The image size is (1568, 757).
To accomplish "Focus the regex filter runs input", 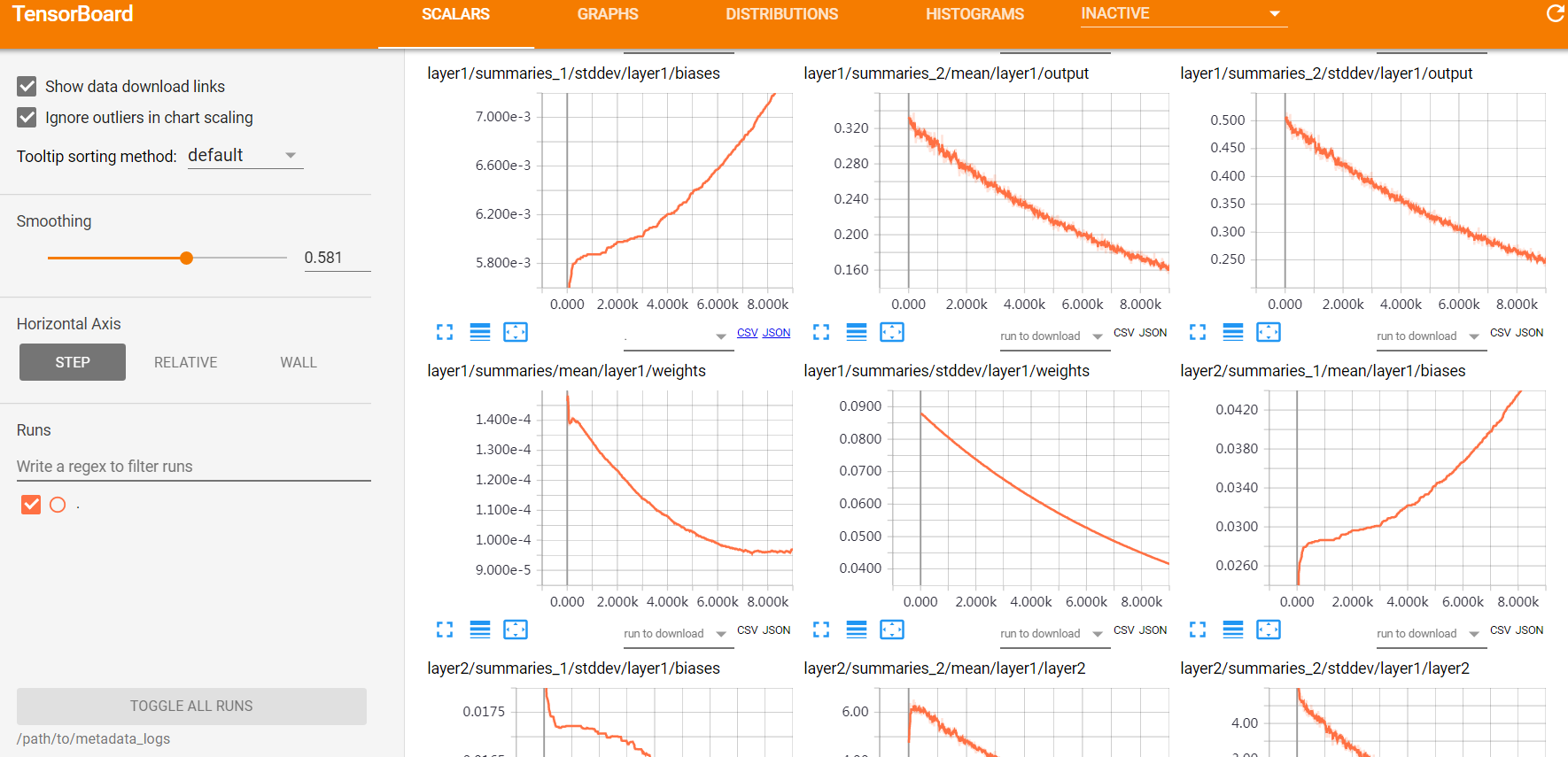I will [193, 467].
